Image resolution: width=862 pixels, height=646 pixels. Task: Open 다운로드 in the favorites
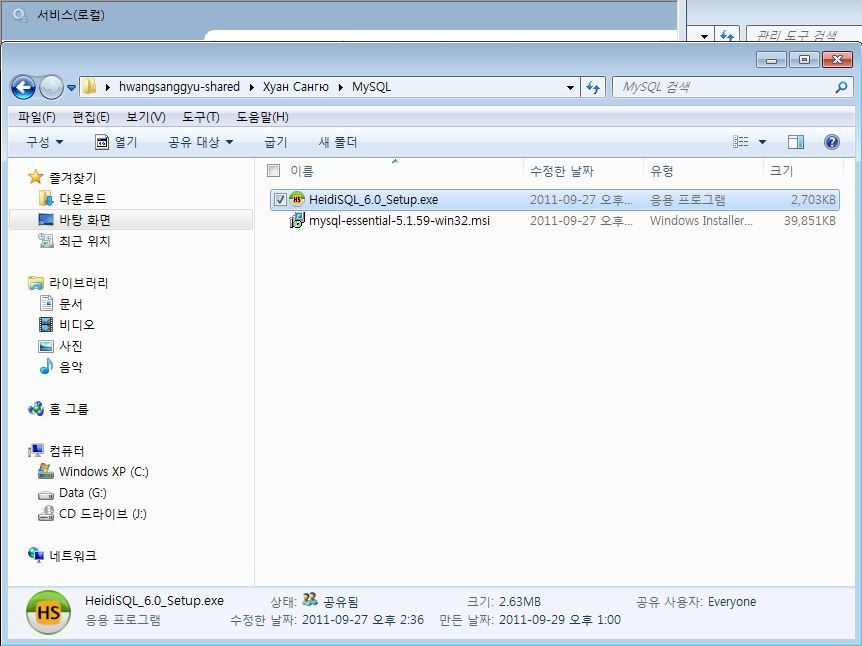83,198
